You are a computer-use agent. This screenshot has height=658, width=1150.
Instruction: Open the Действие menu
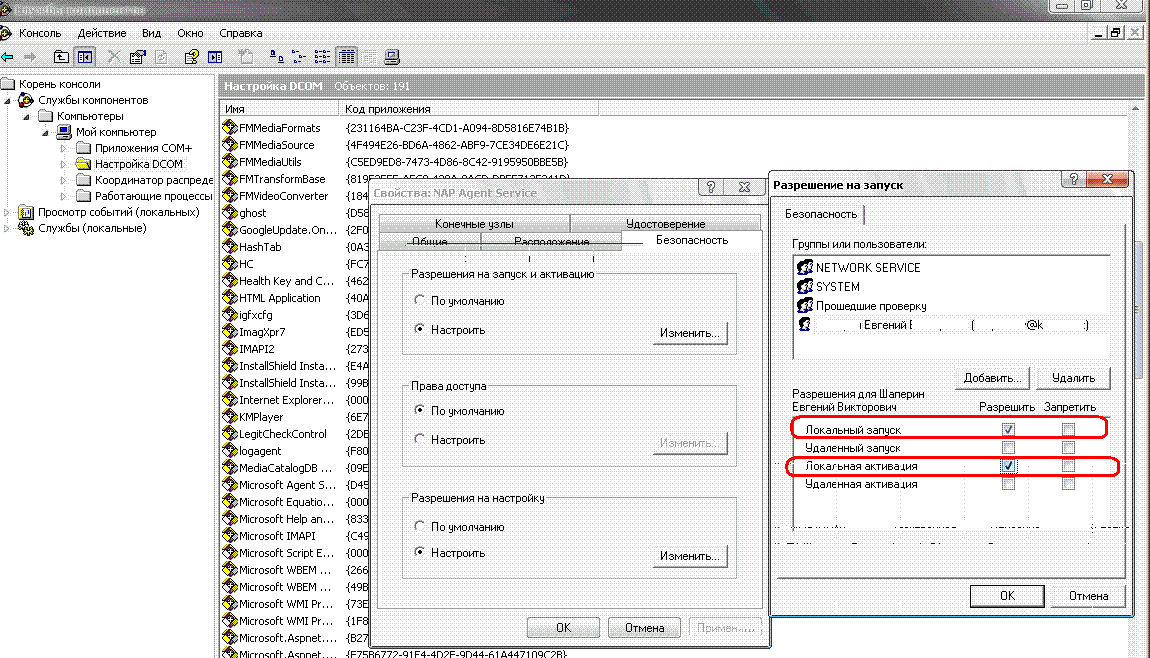[x=101, y=33]
